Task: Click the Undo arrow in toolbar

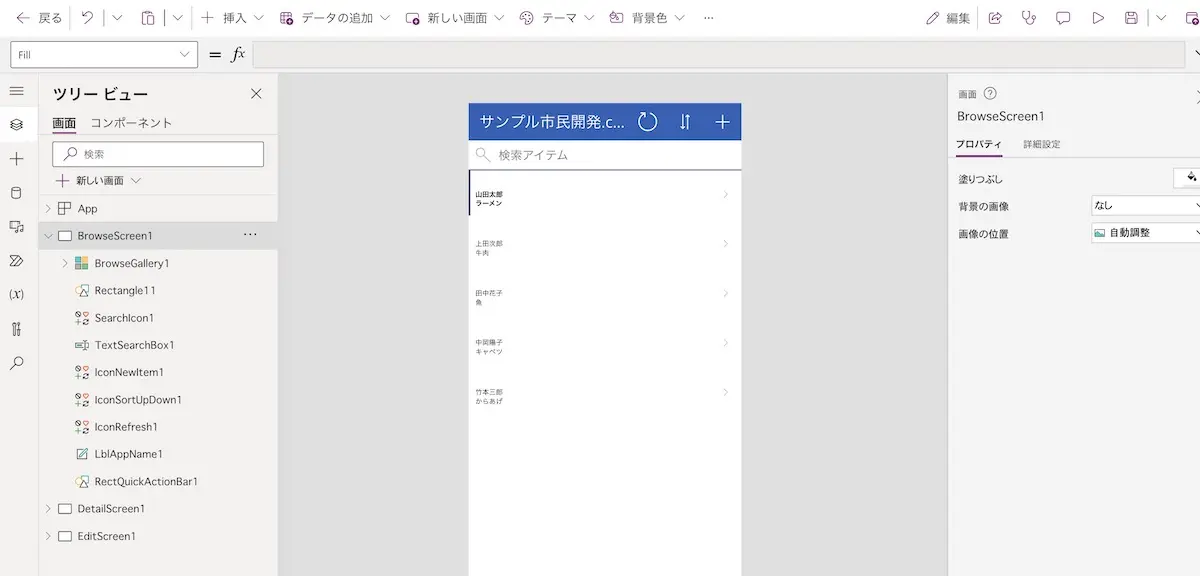Action: point(87,18)
